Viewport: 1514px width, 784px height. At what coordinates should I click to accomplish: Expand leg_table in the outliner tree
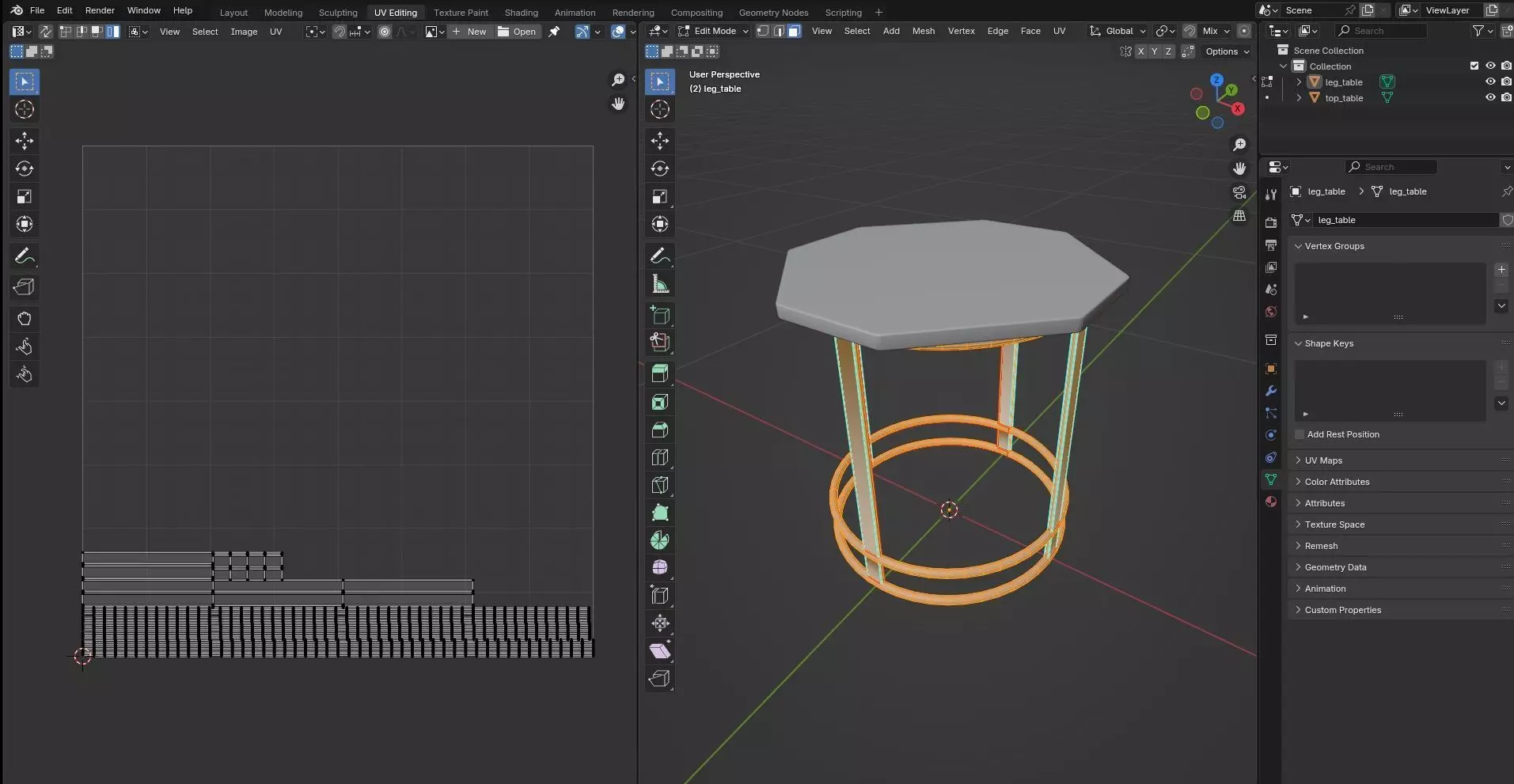click(1299, 82)
